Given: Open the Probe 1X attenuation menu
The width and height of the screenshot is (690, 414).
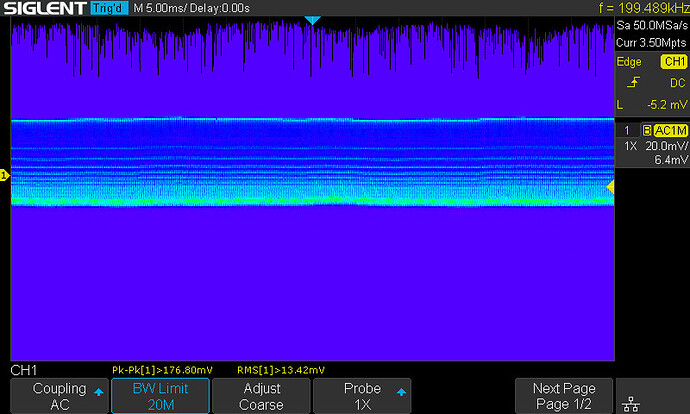Looking at the screenshot, I should click(x=362, y=396).
